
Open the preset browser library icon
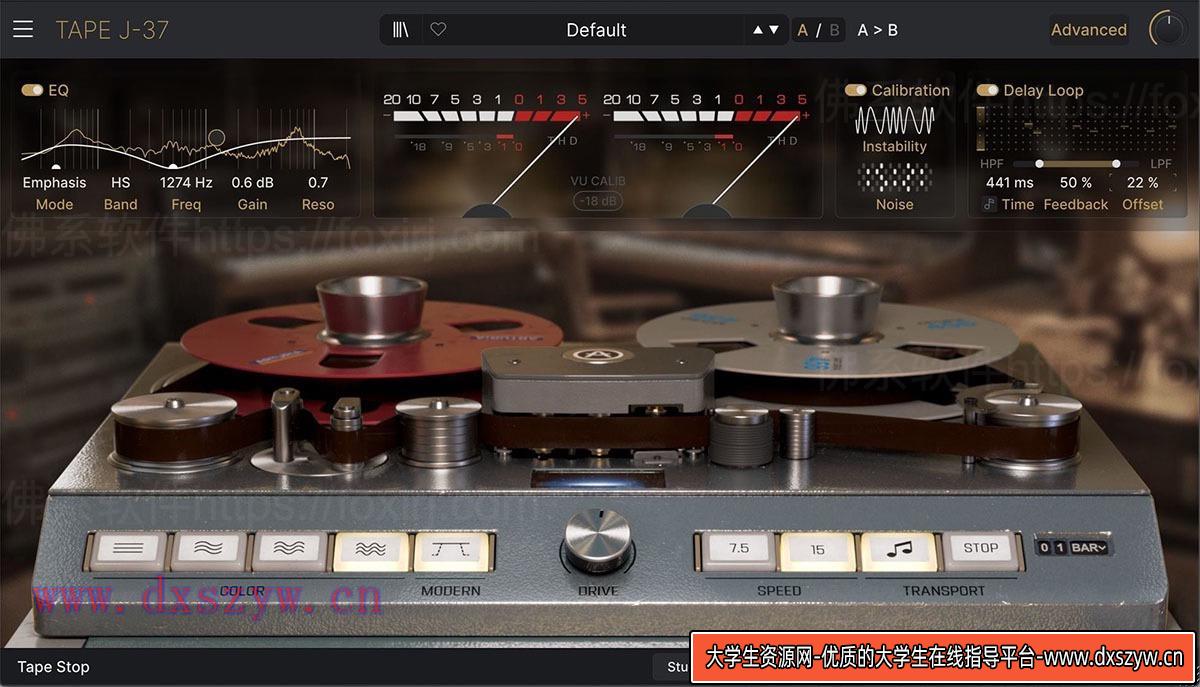(401, 30)
